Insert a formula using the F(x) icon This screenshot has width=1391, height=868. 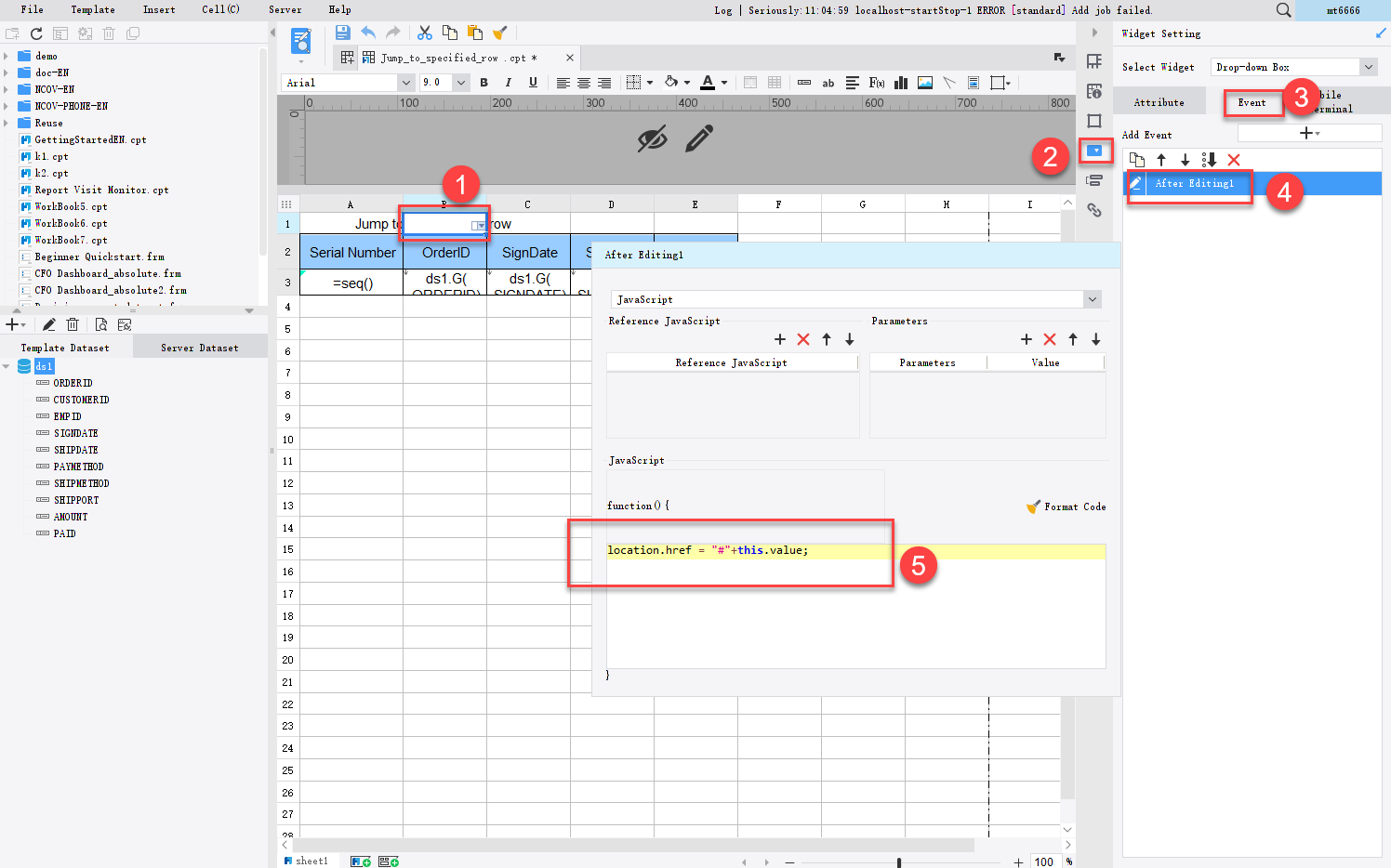(877, 83)
